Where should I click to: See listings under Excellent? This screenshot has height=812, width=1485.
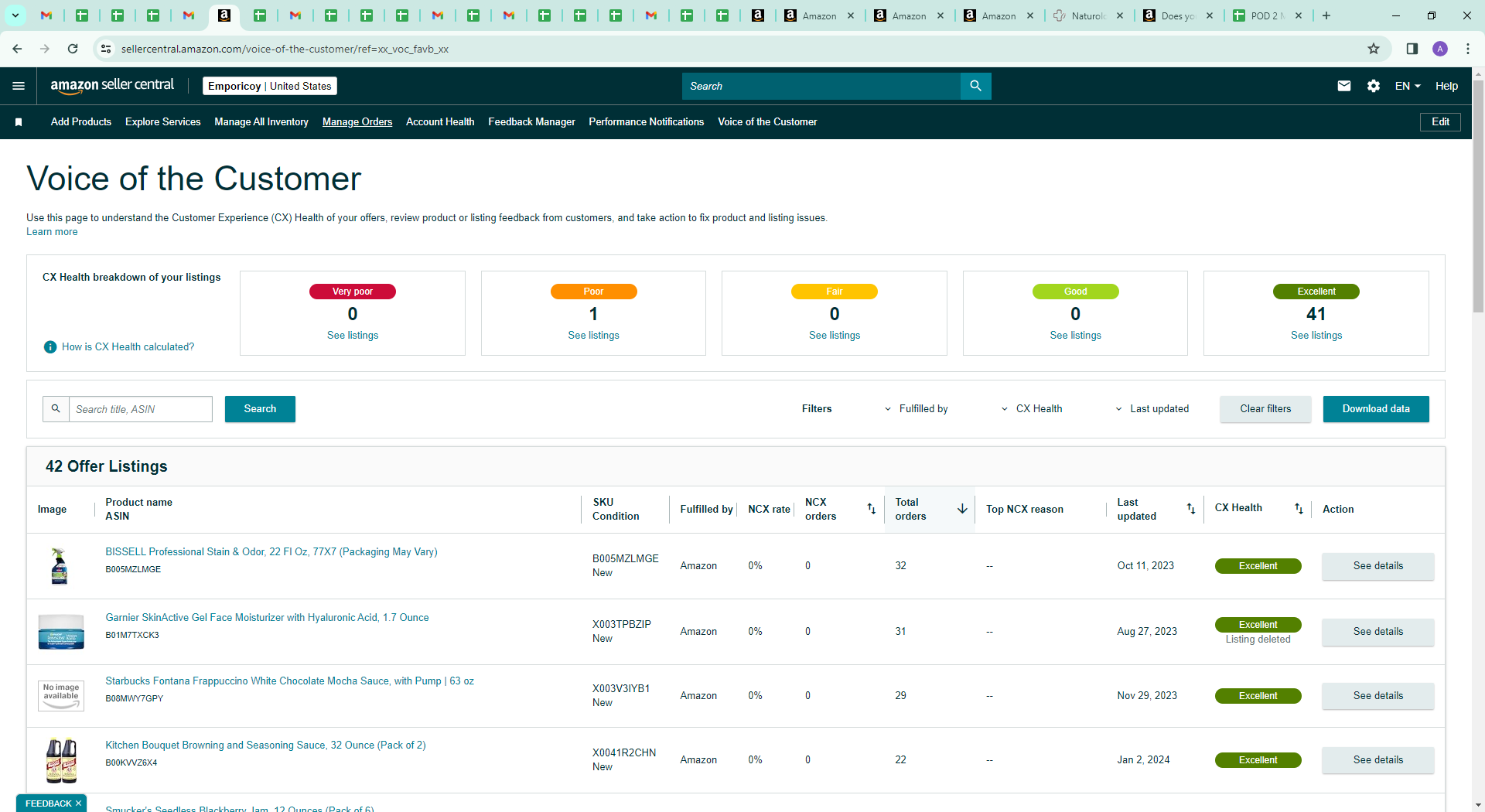(1316, 336)
